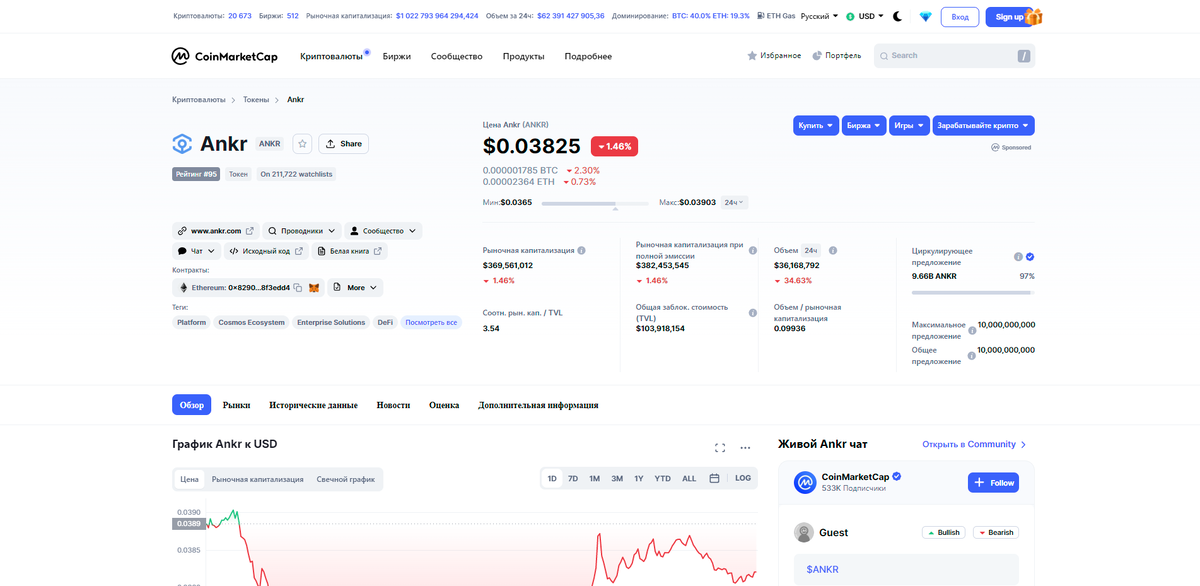The image size is (1200, 586).
Task: Select the Цена chart toggle
Action: (189, 479)
